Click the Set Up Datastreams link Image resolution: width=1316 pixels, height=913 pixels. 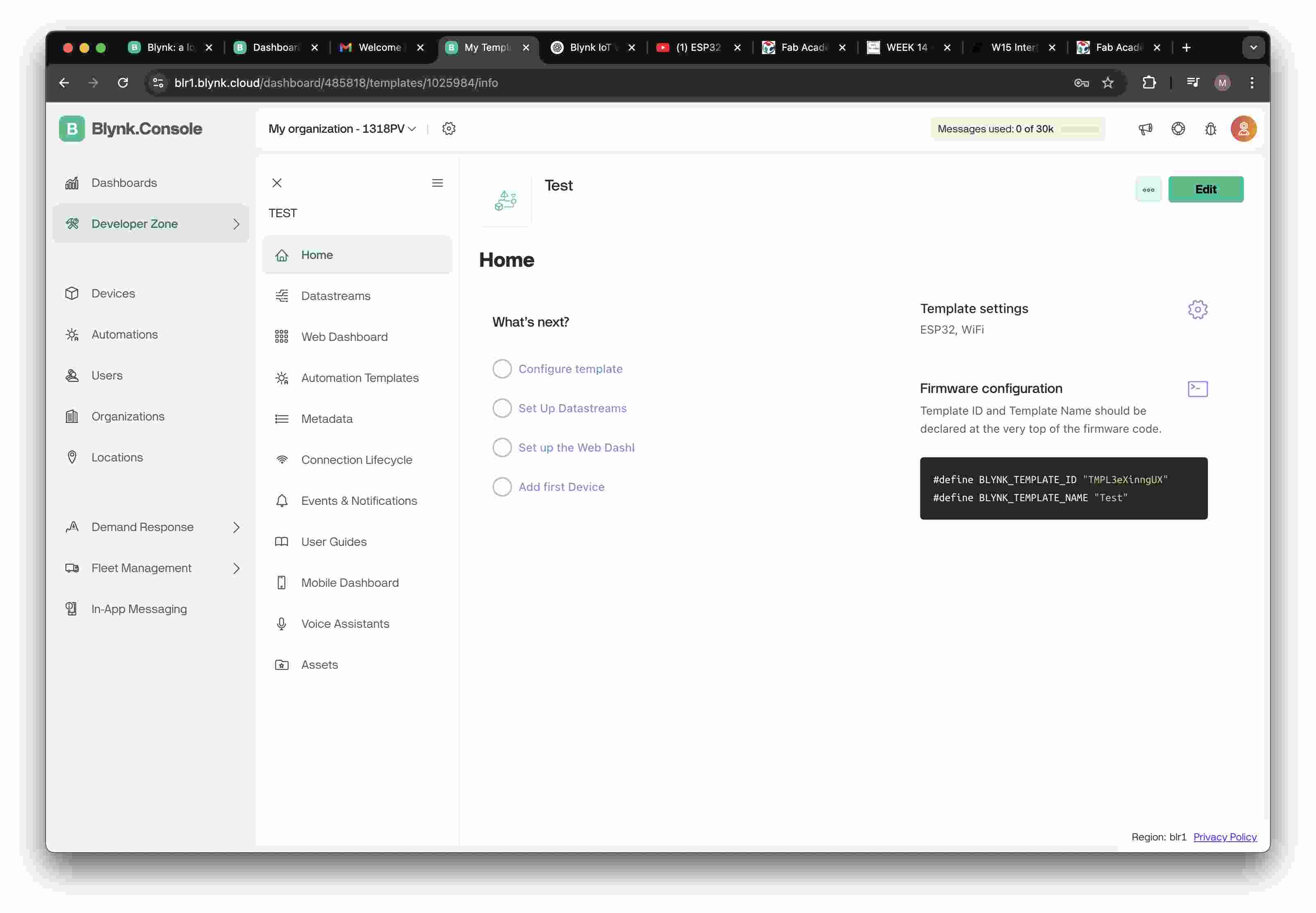click(572, 409)
